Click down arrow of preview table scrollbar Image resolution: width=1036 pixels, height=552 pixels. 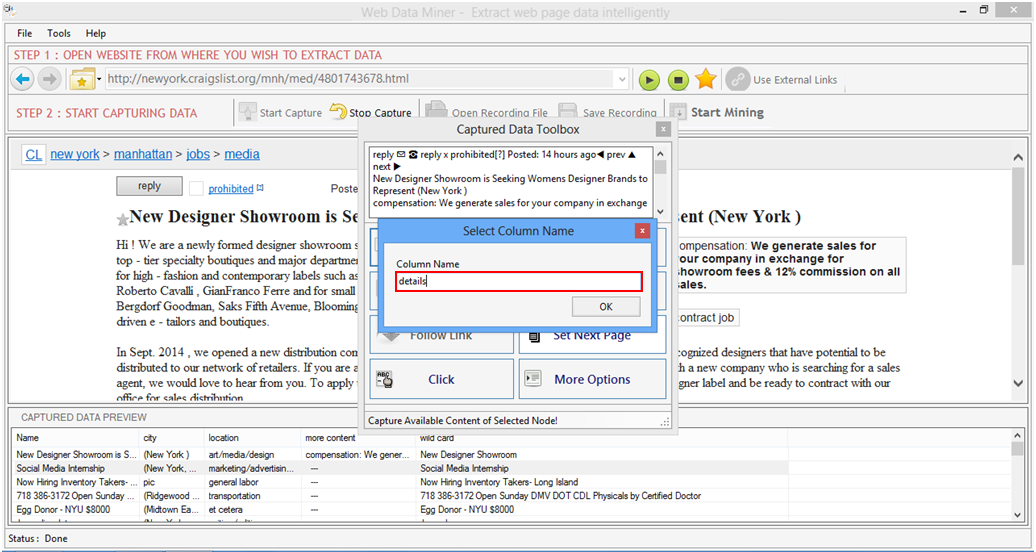tap(1017, 514)
